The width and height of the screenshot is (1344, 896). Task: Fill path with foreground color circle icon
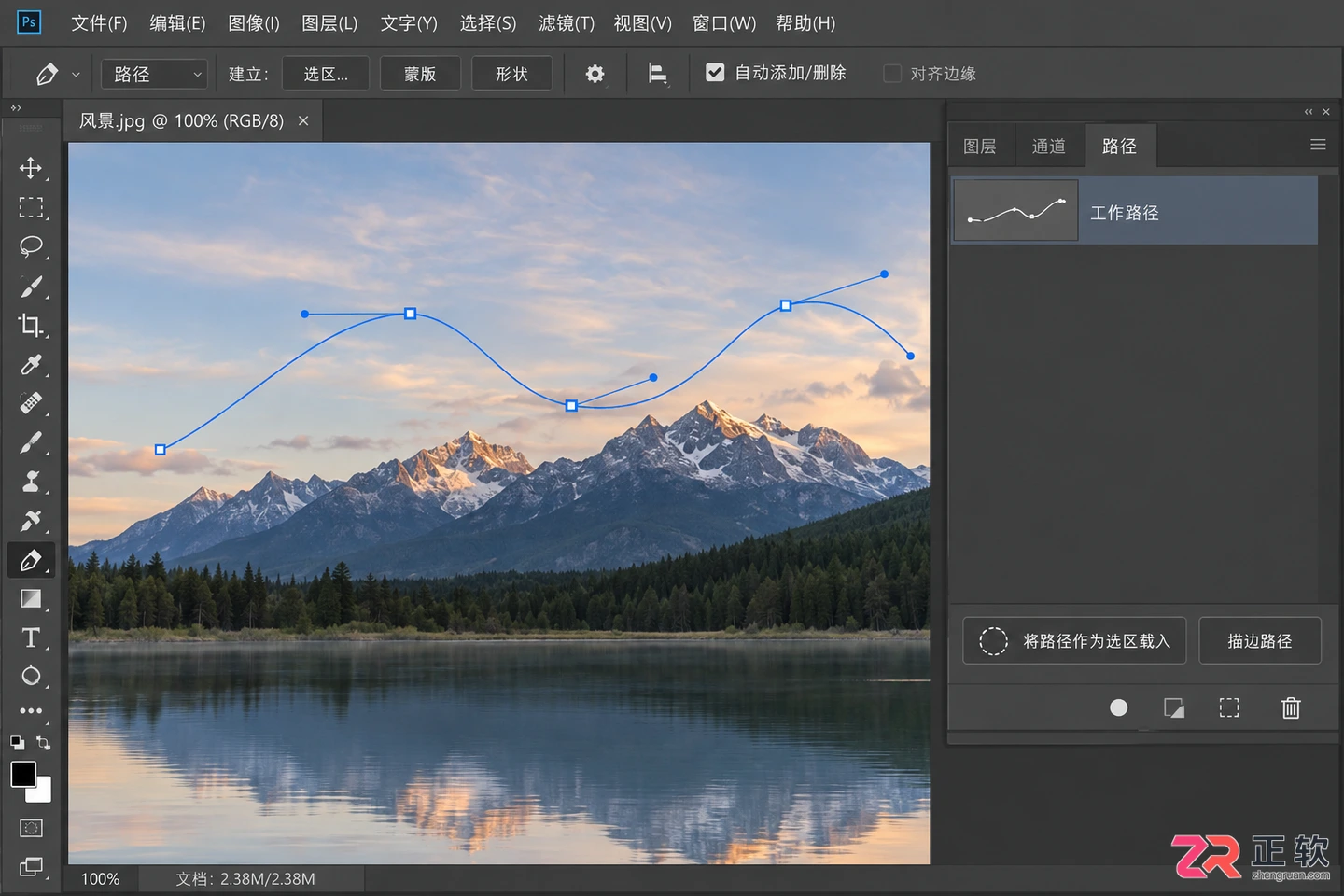tap(1118, 707)
